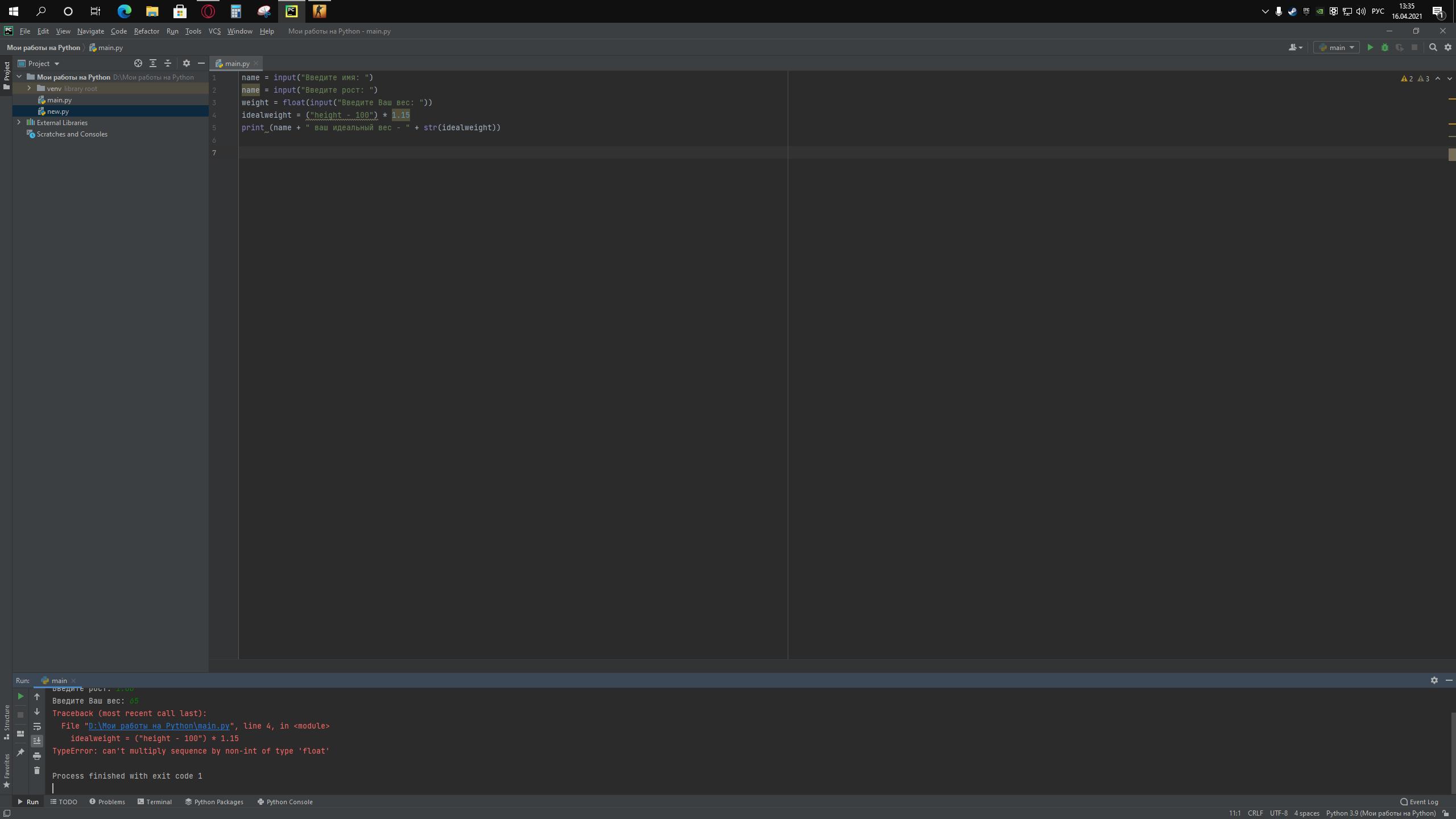Image resolution: width=1456 pixels, height=819 pixels.
Task: Click the main.py file link in traceback
Action: pos(159,726)
